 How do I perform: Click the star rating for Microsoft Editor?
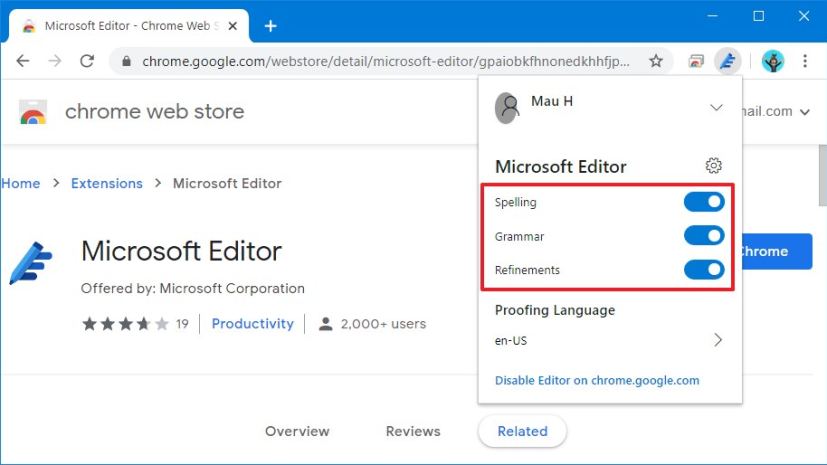point(126,324)
